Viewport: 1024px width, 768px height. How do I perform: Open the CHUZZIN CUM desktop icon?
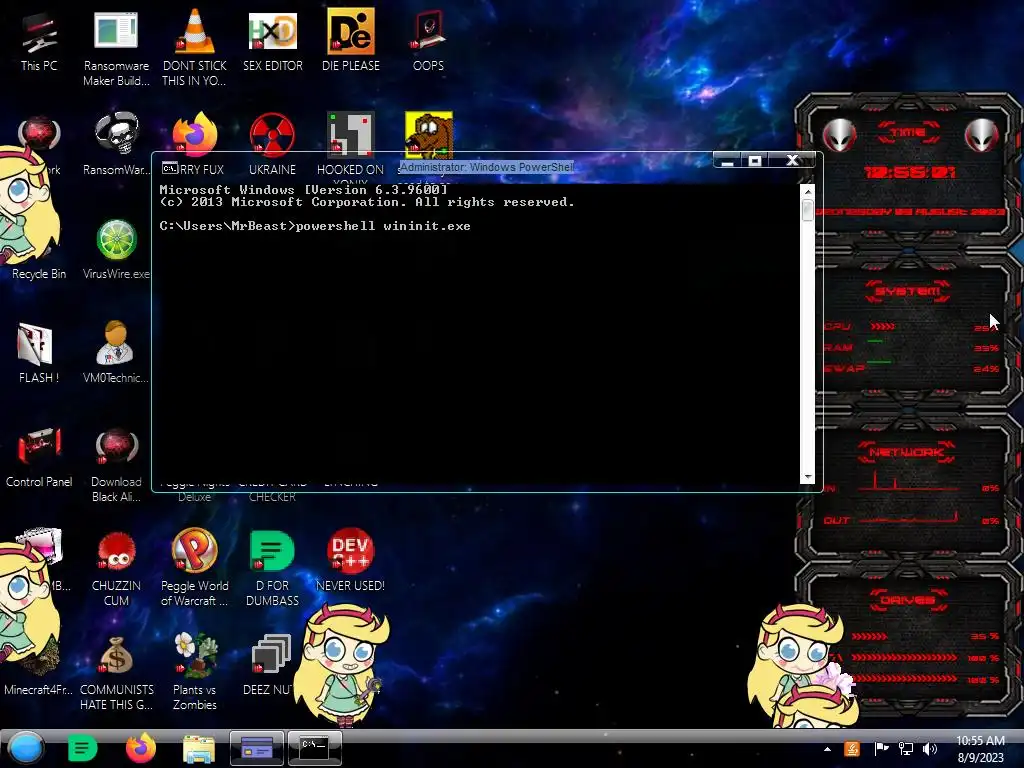point(116,568)
